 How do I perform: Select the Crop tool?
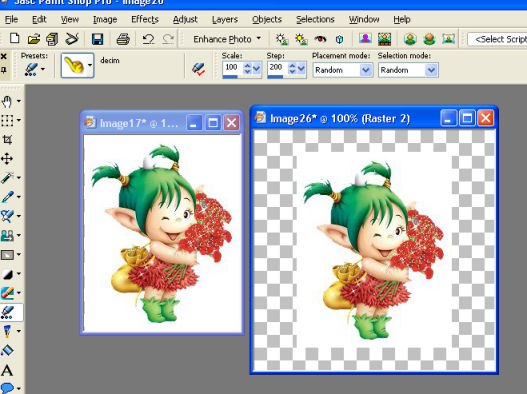click(7, 140)
